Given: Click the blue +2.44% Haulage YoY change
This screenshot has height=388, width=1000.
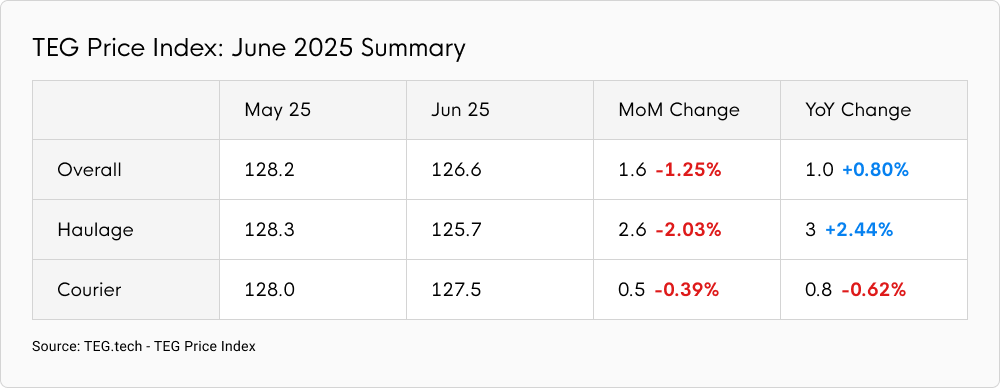Looking at the screenshot, I should tap(858, 230).
